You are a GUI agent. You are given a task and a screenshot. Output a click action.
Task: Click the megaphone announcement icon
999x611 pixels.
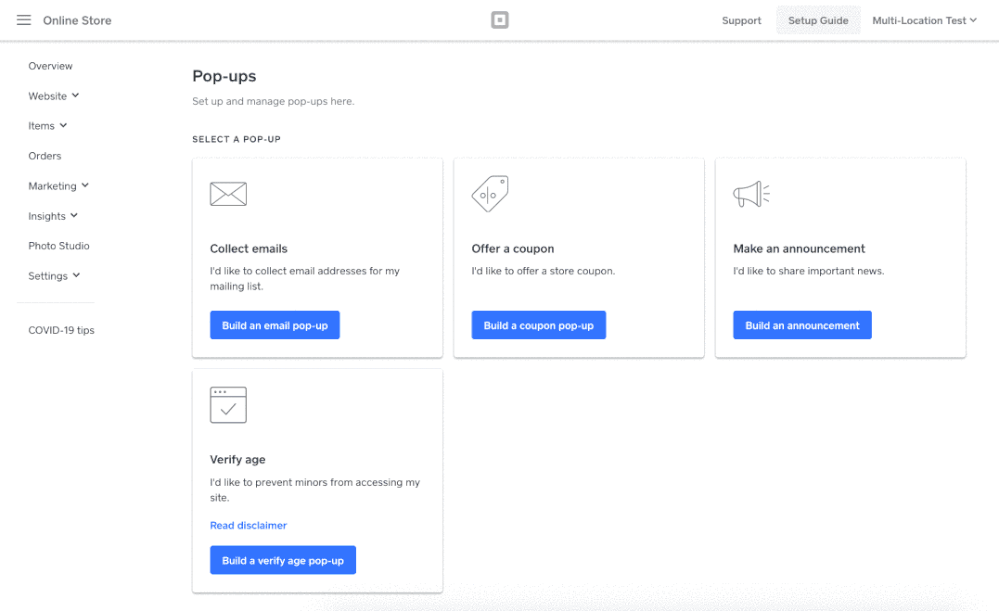(x=751, y=194)
